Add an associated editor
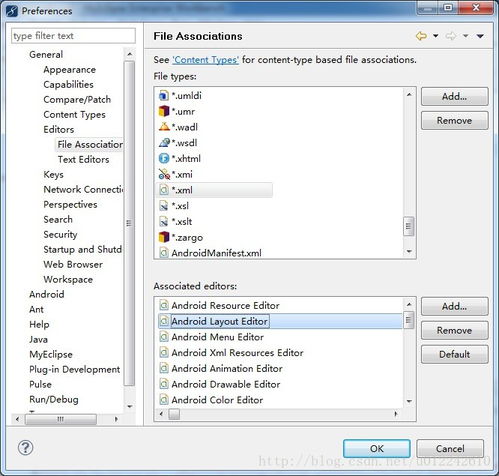499x476 pixels. pyautogui.click(x=454, y=306)
